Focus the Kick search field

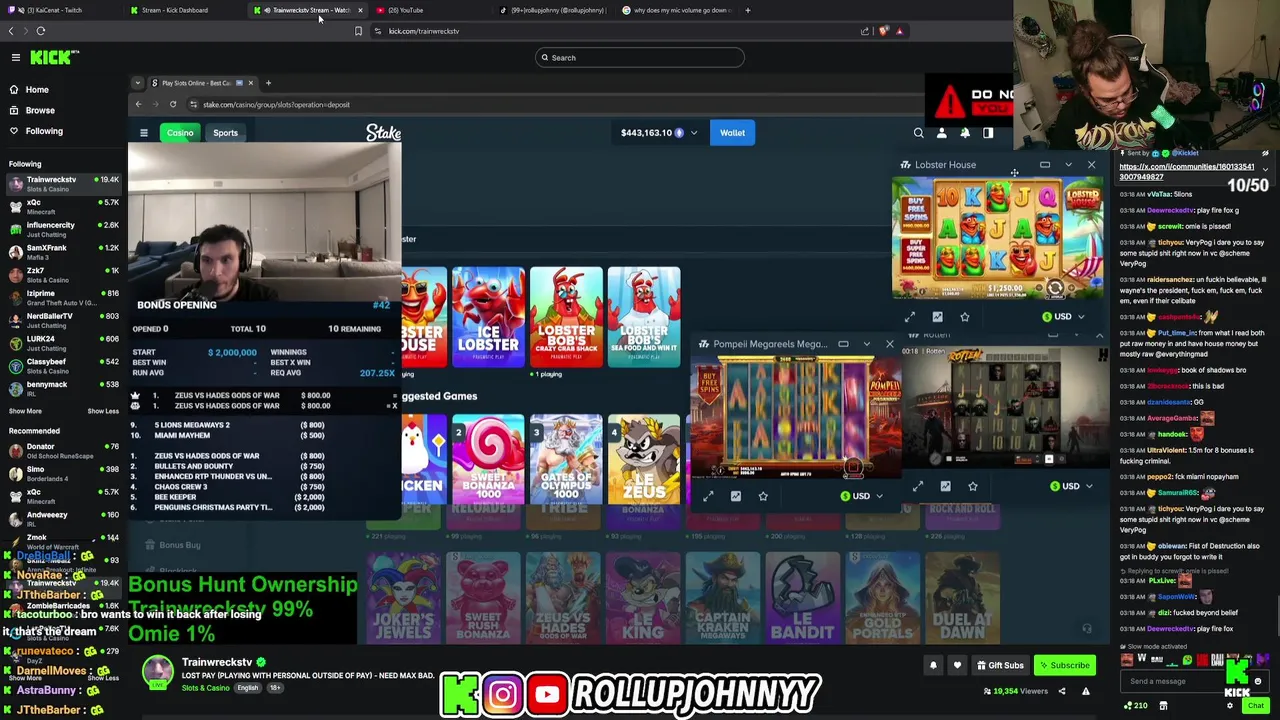[x=640, y=57]
